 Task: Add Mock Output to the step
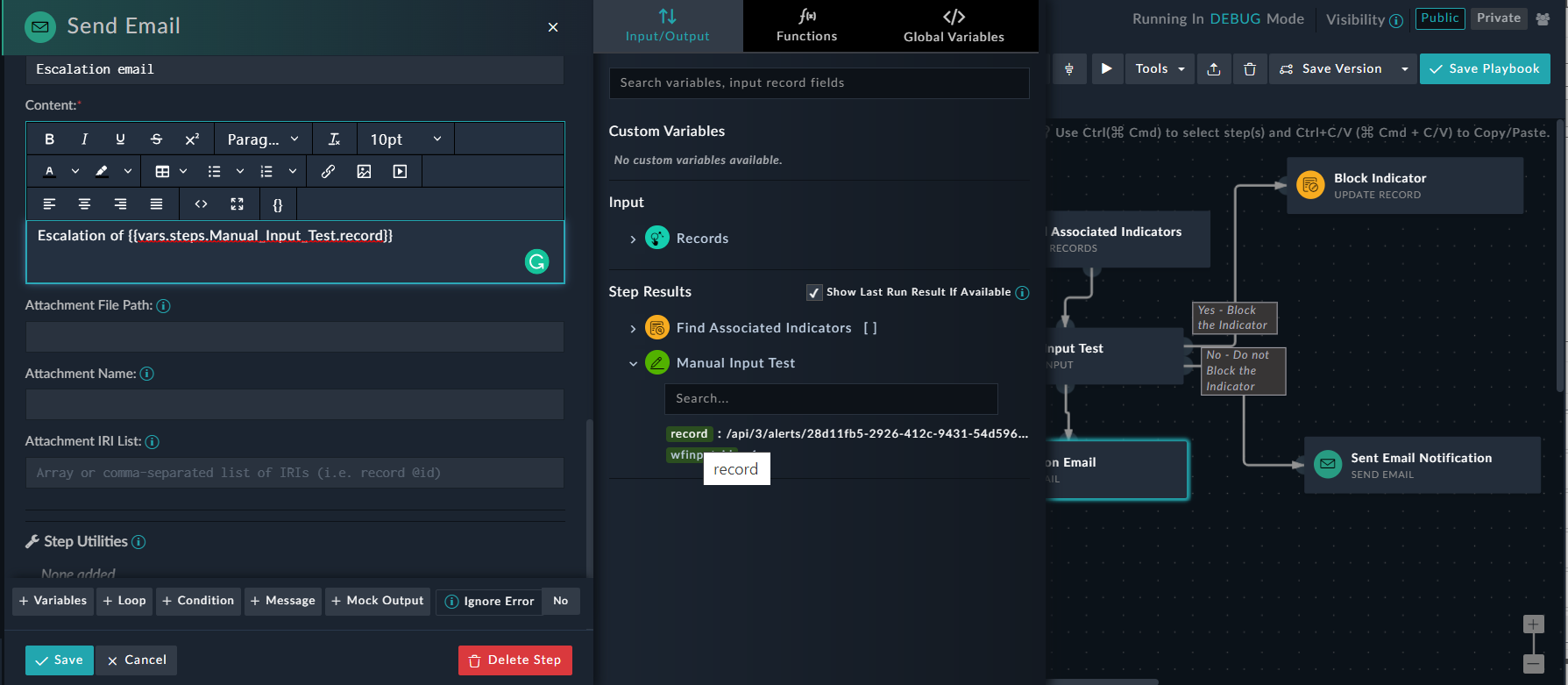coord(378,601)
